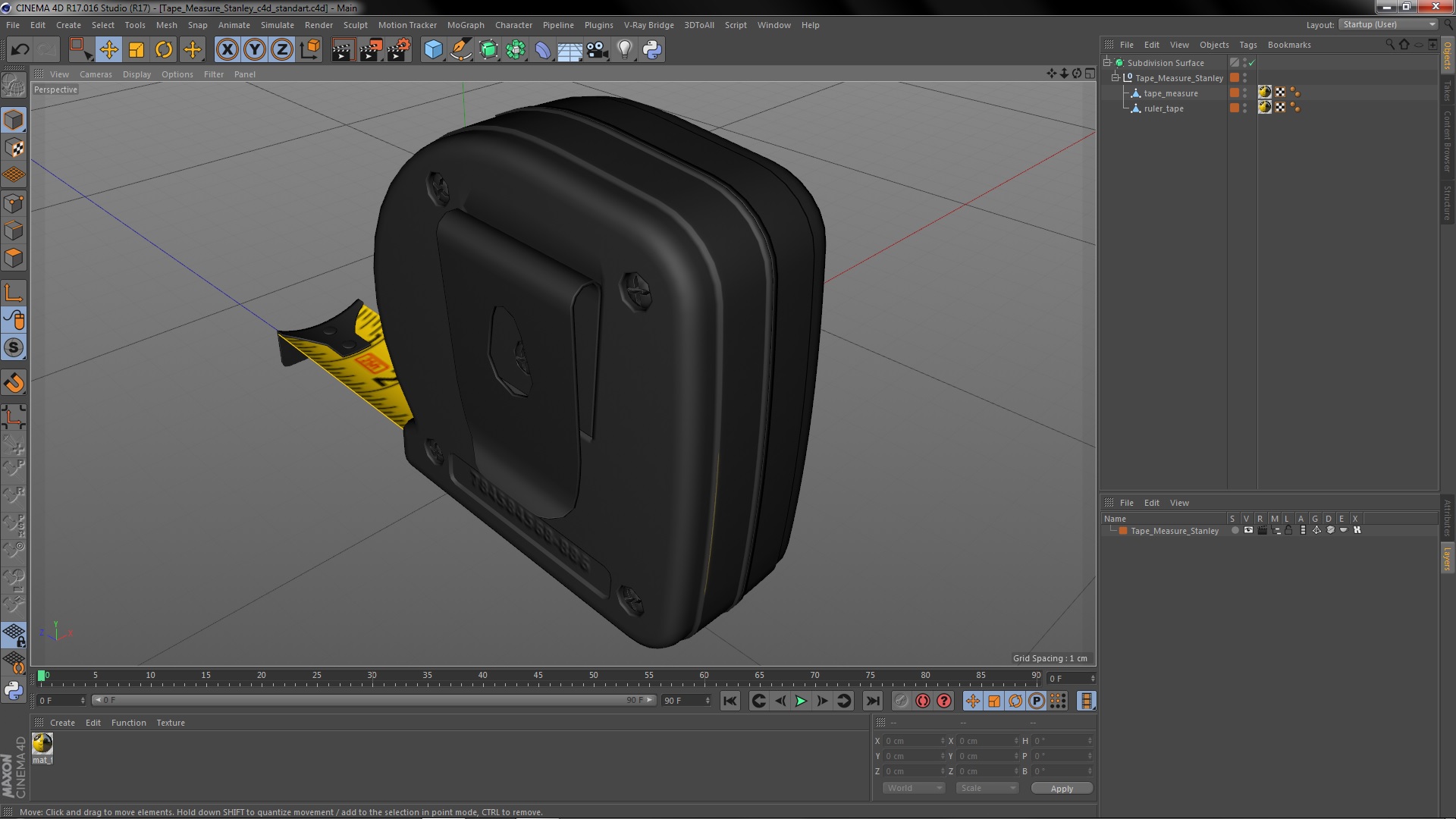The image size is (1456, 819).
Task: Switch to Edges mode
Action: click(14, 231)
